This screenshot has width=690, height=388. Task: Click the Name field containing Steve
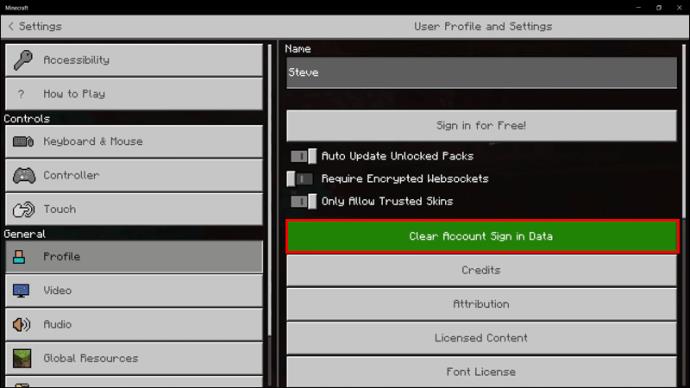(481, 73)
